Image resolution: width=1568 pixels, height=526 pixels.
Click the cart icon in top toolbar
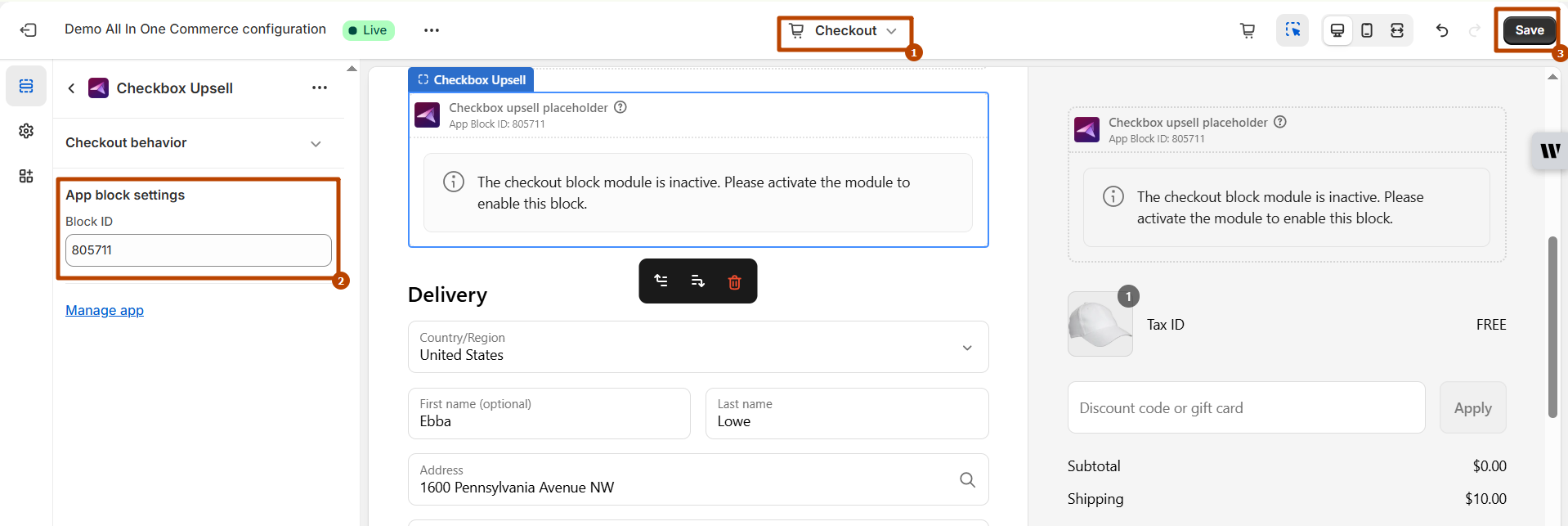click(x=1248, y=30)
